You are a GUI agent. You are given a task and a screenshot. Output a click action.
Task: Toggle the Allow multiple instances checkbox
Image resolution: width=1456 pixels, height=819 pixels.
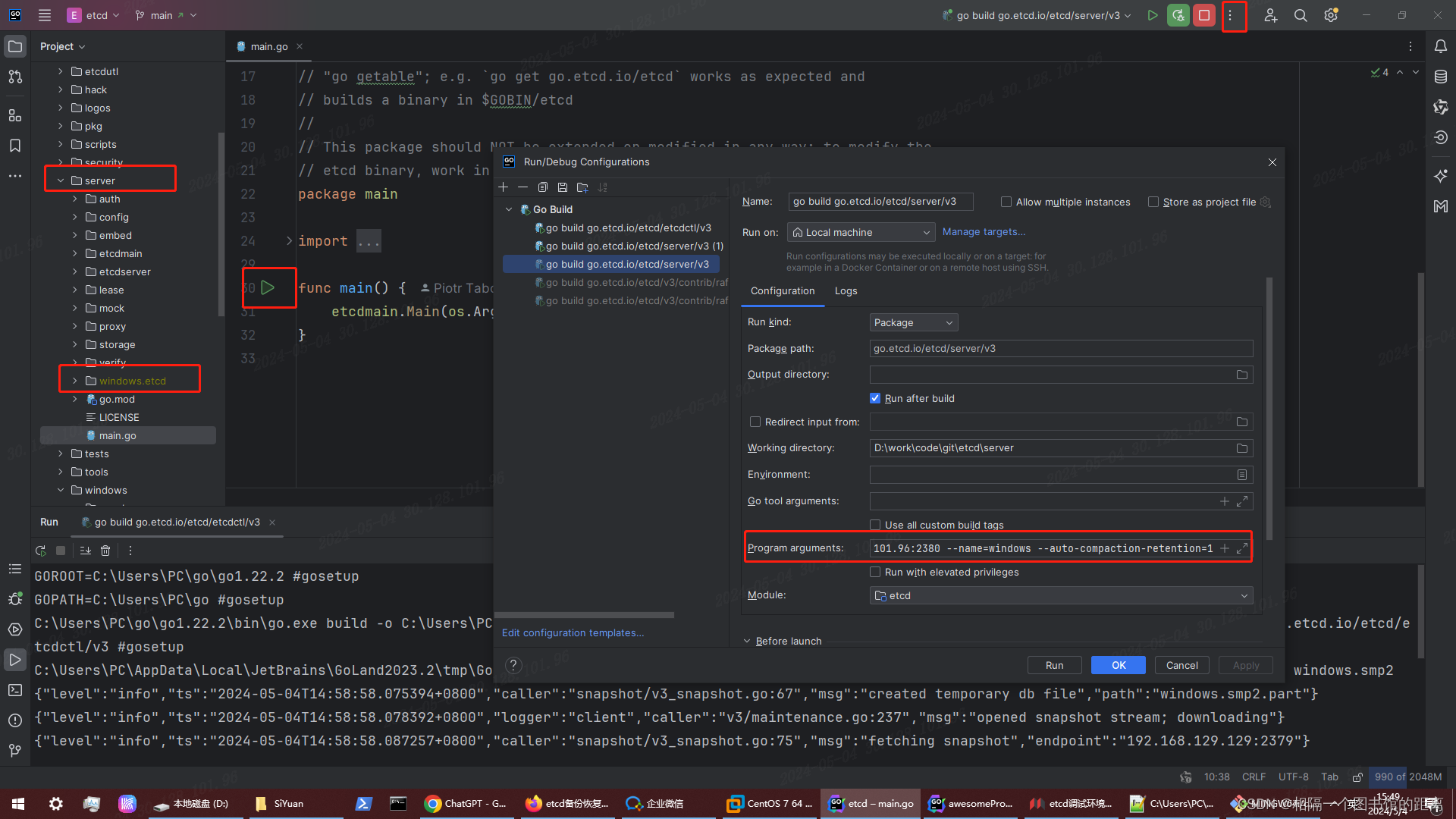point(1006,202)
